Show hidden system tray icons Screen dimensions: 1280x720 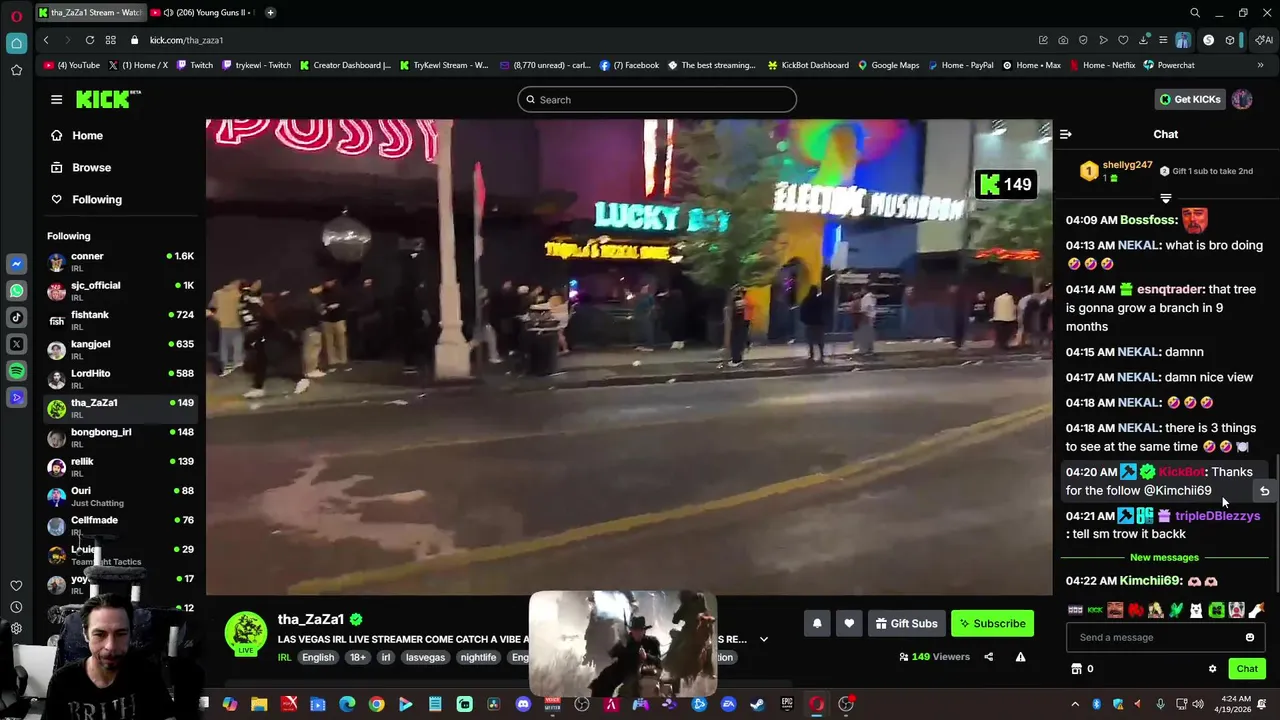tap(1075, 704)
